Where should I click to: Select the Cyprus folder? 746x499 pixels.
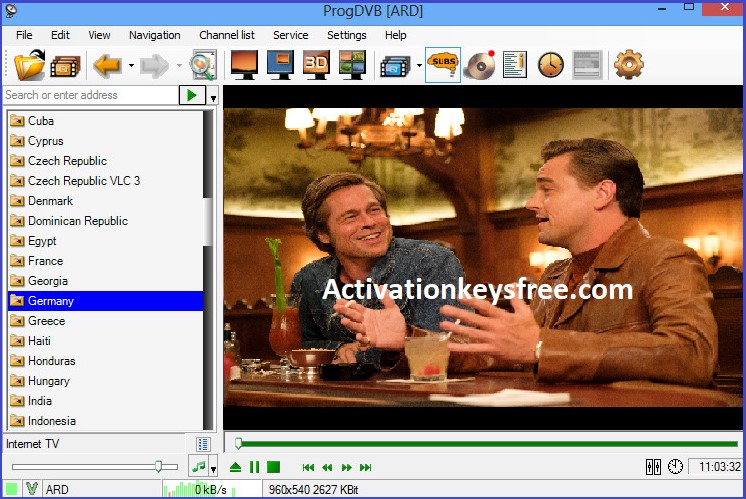[x=105, y=141]
